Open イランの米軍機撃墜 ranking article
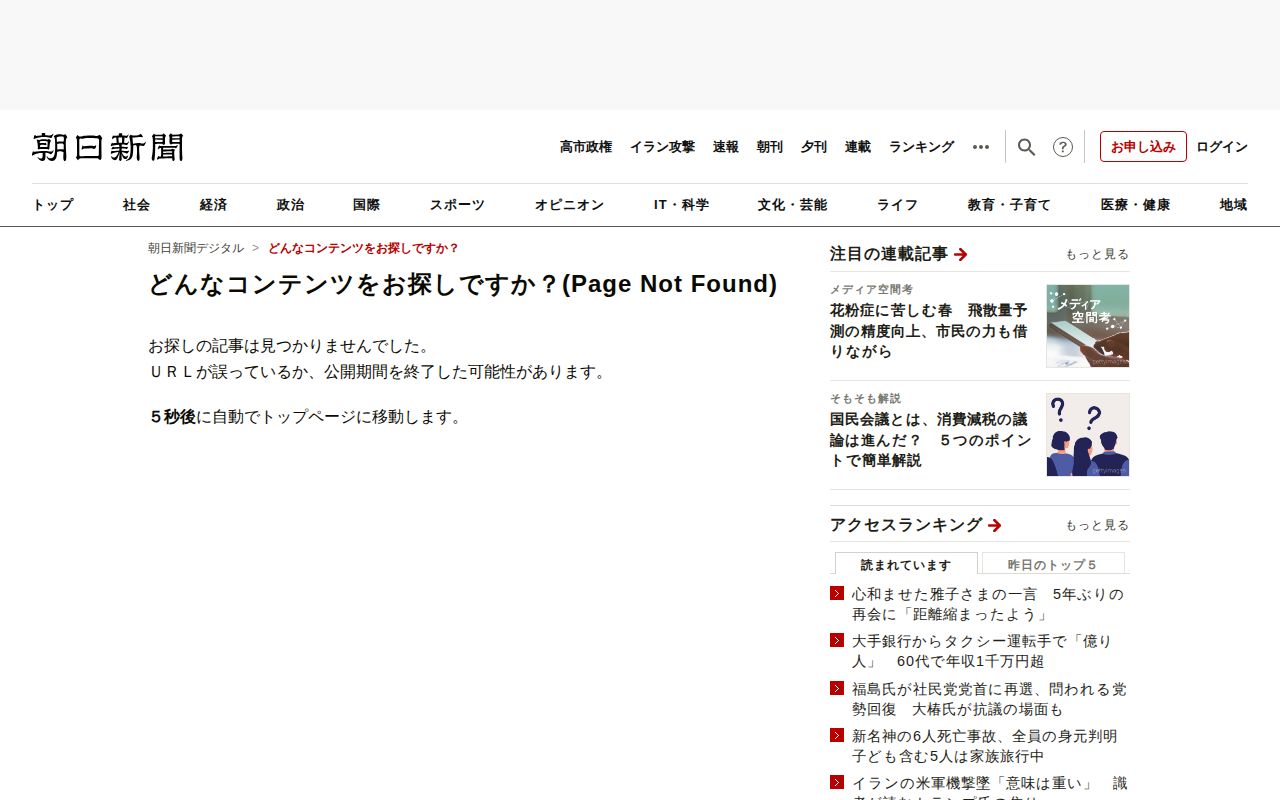The height and width of the screenshot is (800, 1280). point(990,787)
